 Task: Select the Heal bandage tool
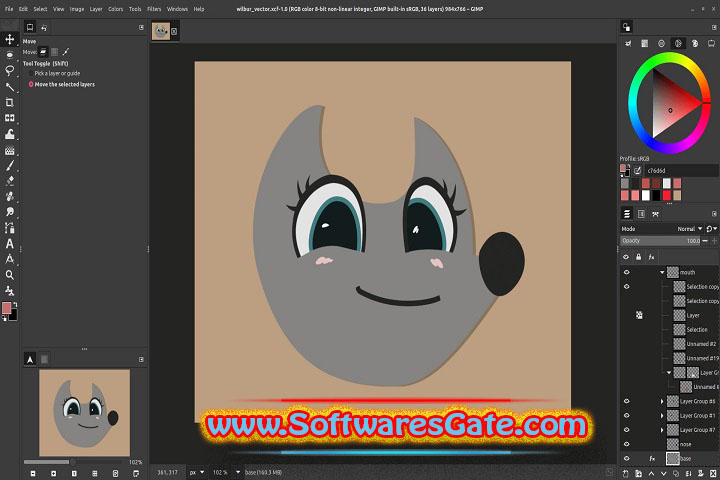(9, 197)
